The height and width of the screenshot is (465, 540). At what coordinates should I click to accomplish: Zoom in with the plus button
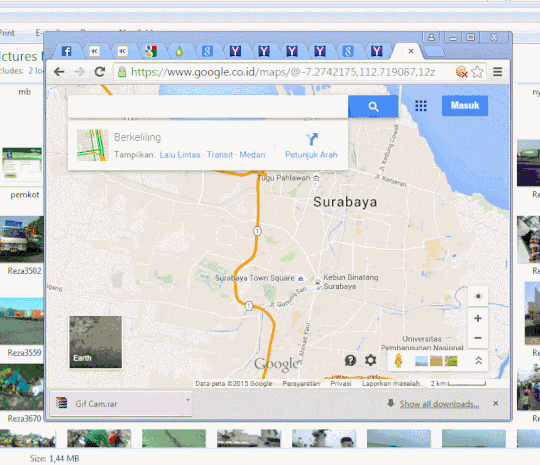(478, 318)
